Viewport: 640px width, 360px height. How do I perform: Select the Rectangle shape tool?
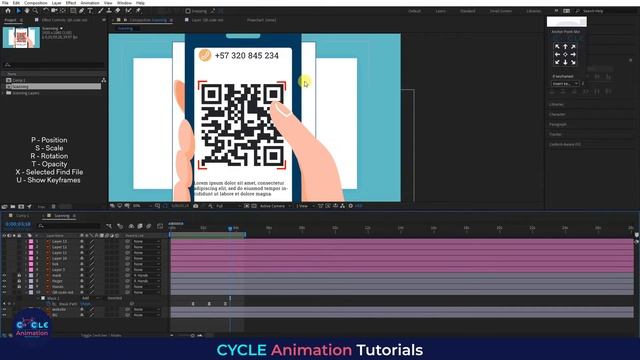(x=73, y=11)
